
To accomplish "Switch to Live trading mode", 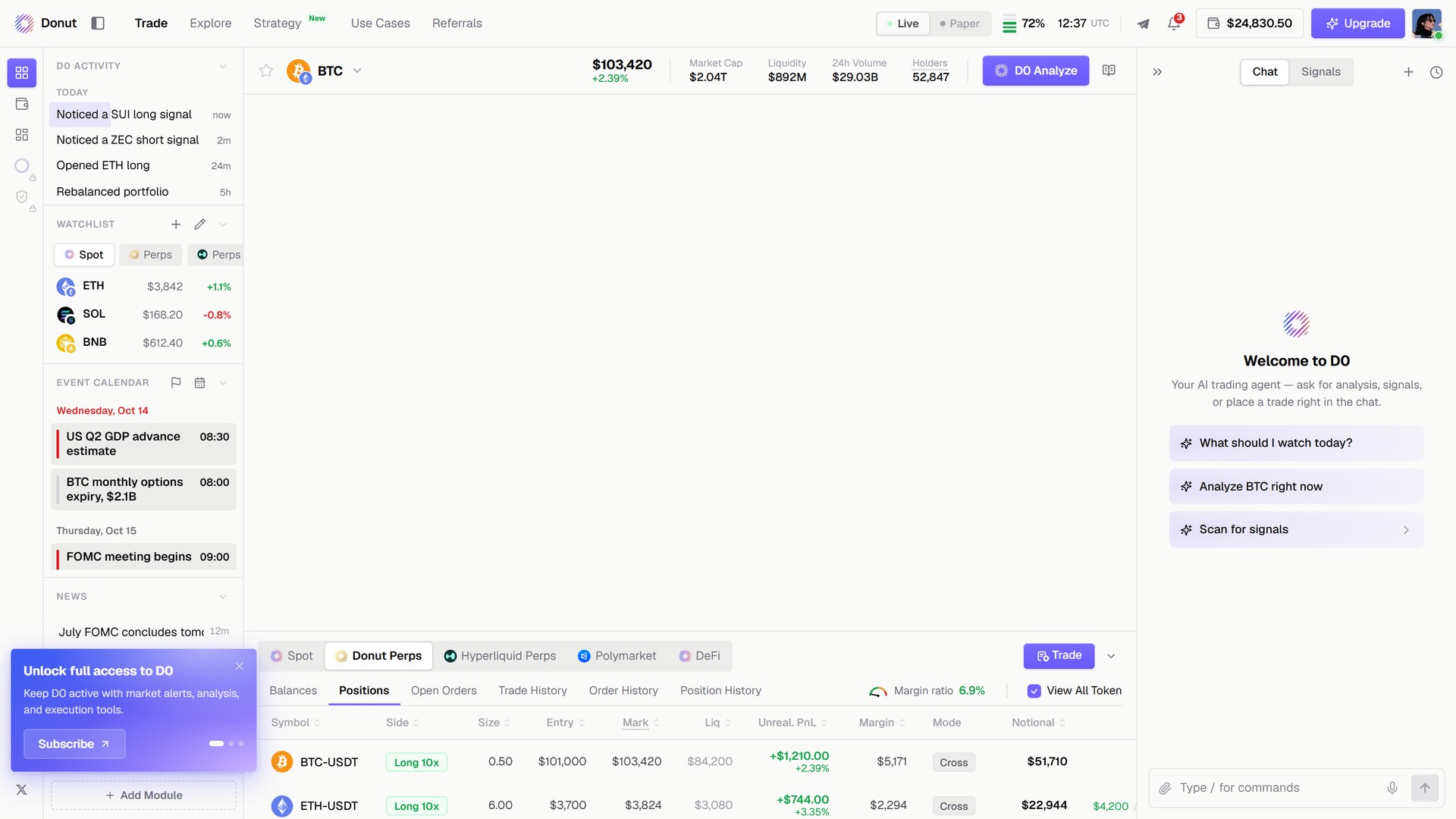I will click(902, 24).
